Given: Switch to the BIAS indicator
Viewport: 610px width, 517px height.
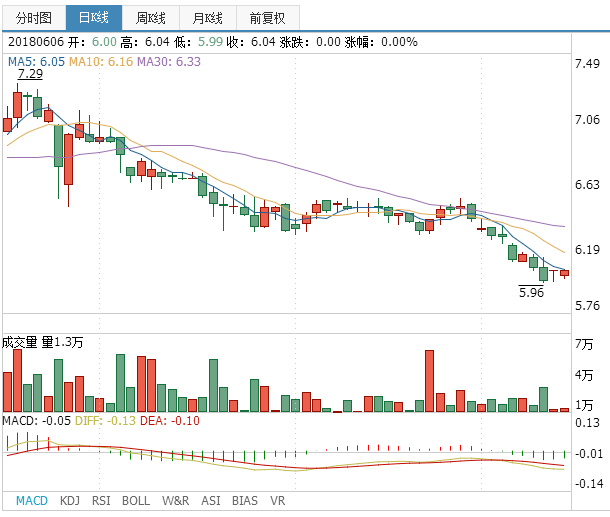Looking at the screenshot, I should tap(245, 500).
